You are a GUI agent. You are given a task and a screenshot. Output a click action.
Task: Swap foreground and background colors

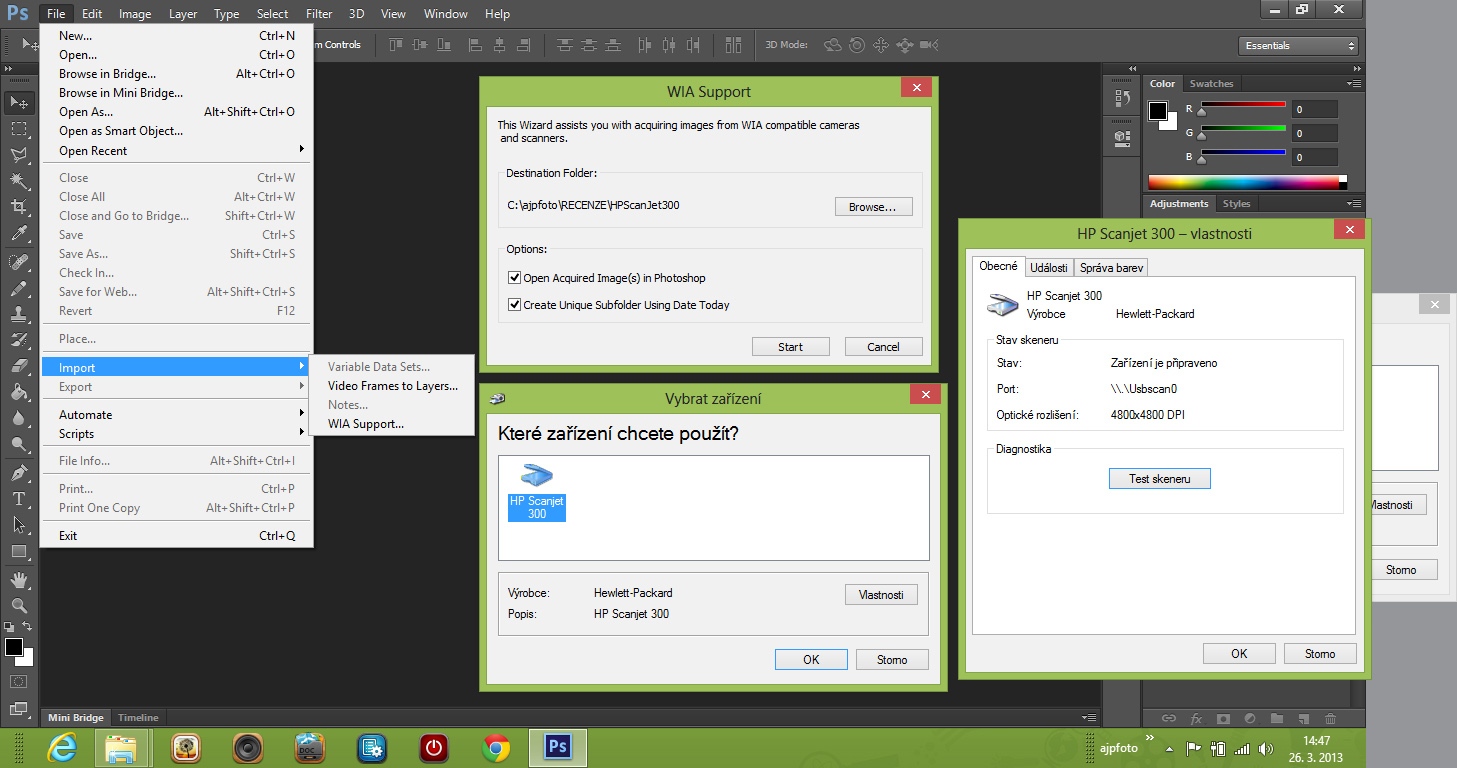click(28, 627)
